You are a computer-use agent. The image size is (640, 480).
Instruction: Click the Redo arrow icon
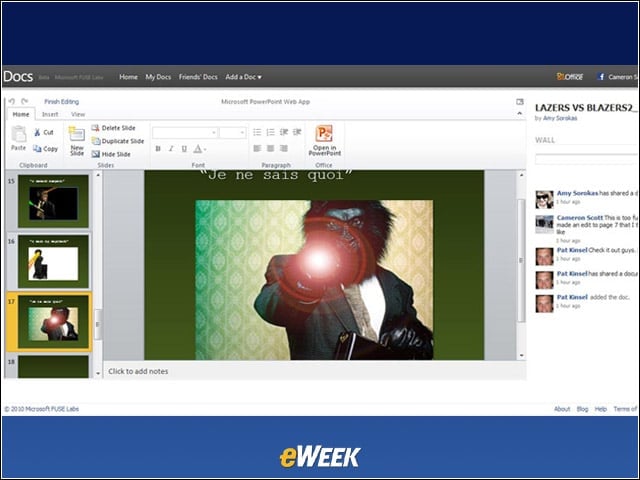25,101
